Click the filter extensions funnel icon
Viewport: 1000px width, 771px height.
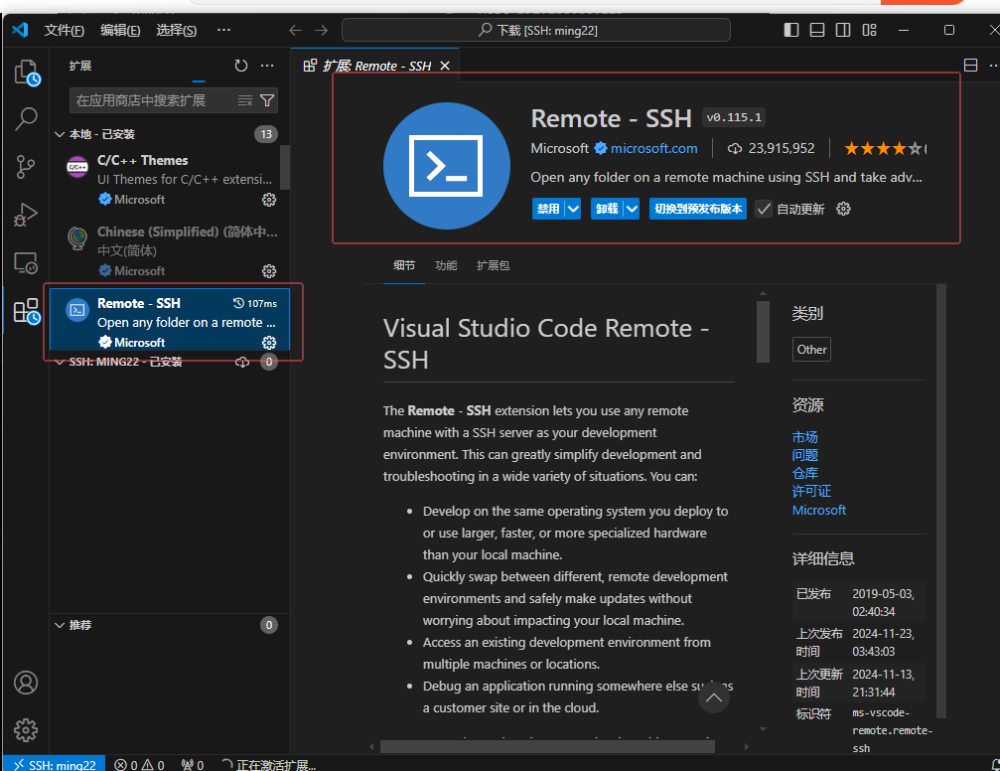pyautogui.click(x=267, y=100)
